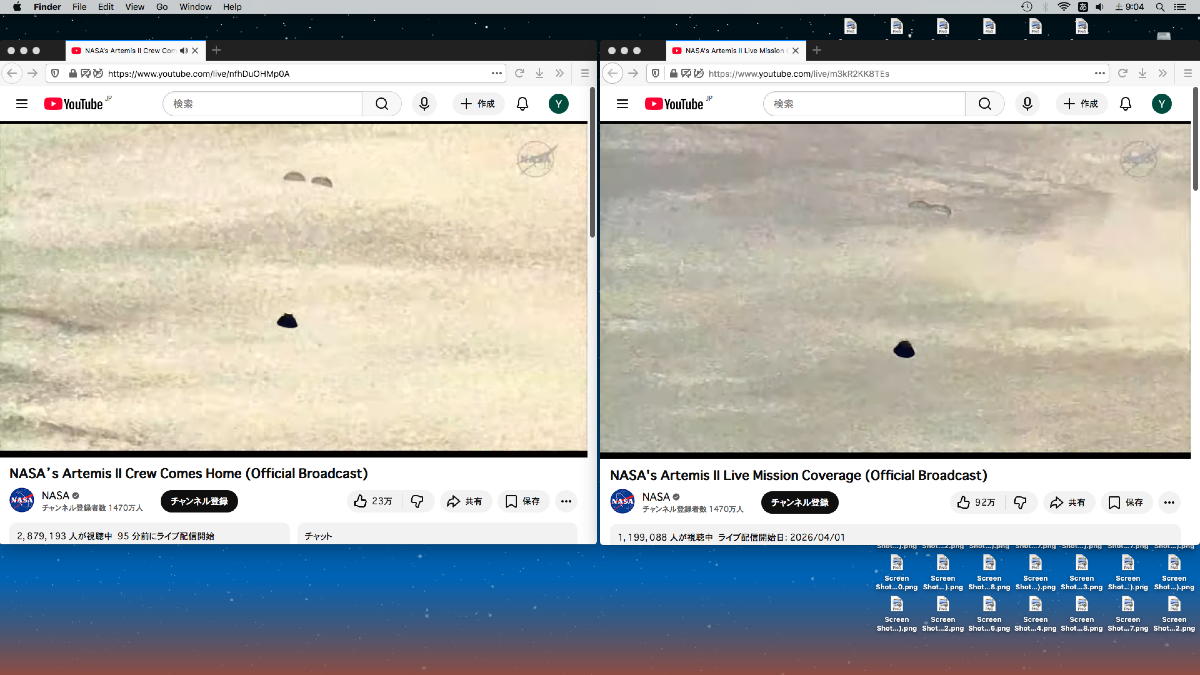
Task: Open page actions ellipsis in right URL bar
Action: [1100, 73]
